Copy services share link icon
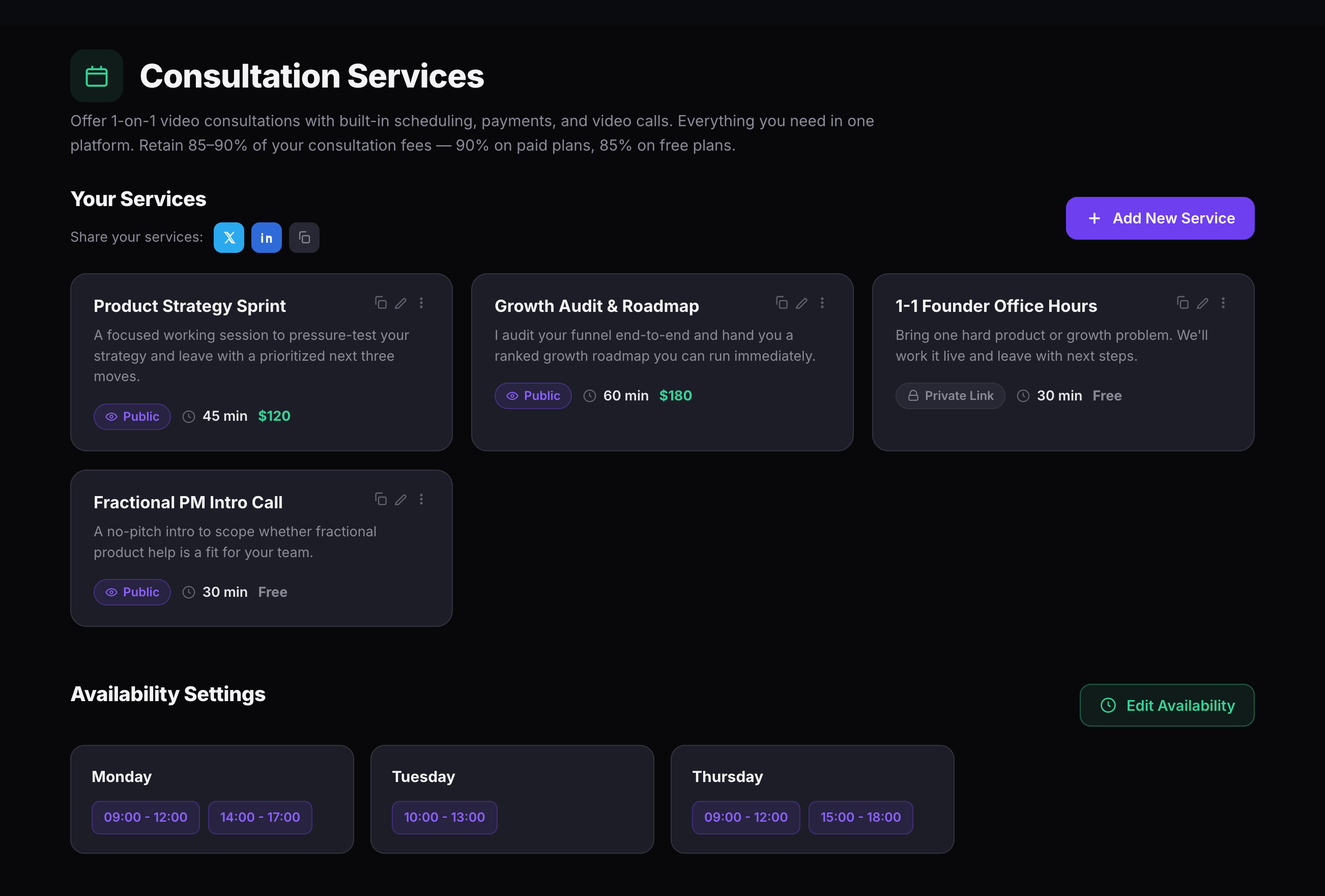The height and width of the screenshot is (896, 1325). coord(304,238)
